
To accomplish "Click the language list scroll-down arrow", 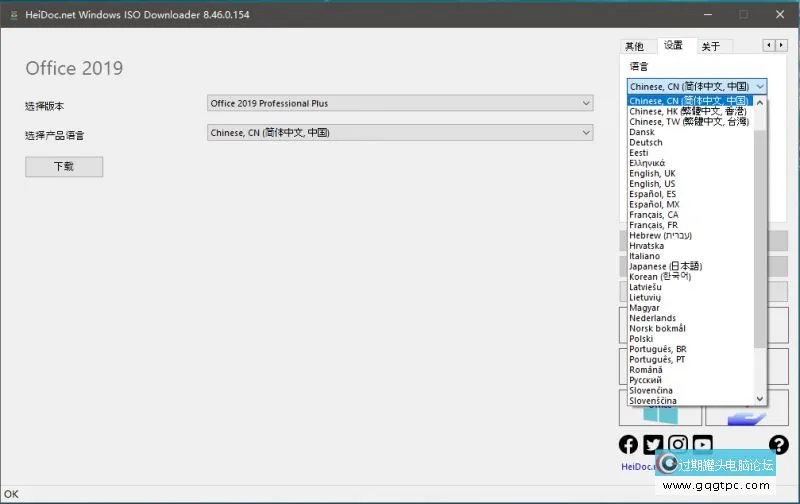I will 760,398.
